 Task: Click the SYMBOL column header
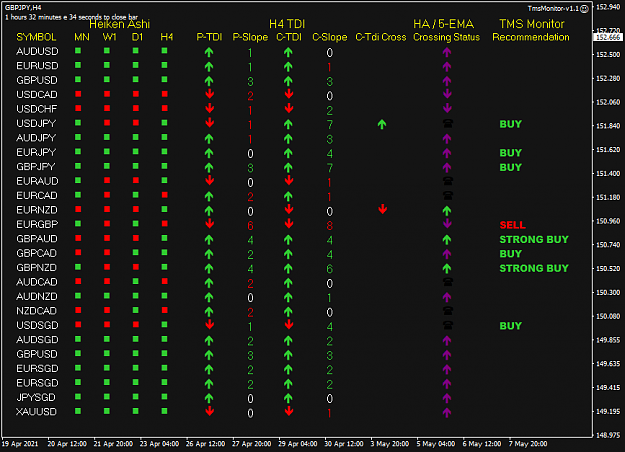coord(36,37)
